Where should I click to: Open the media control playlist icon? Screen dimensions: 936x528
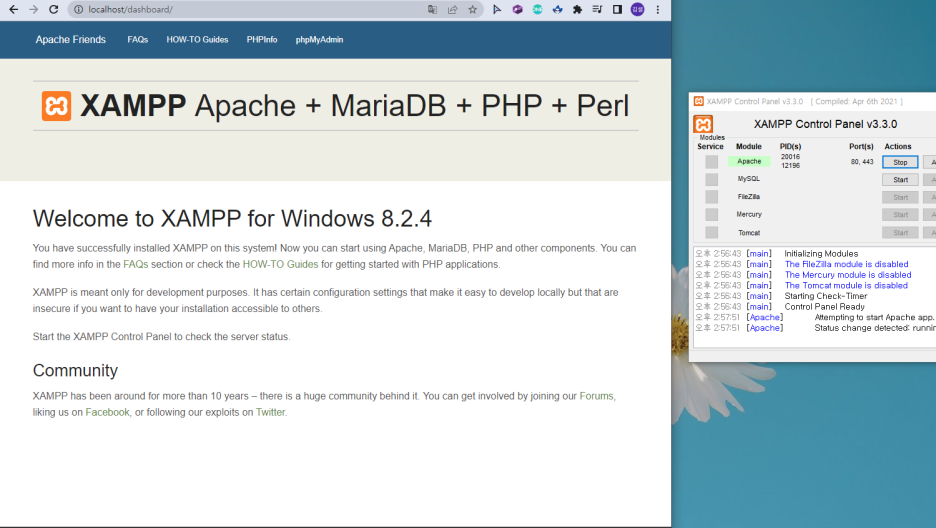(597, 10)
